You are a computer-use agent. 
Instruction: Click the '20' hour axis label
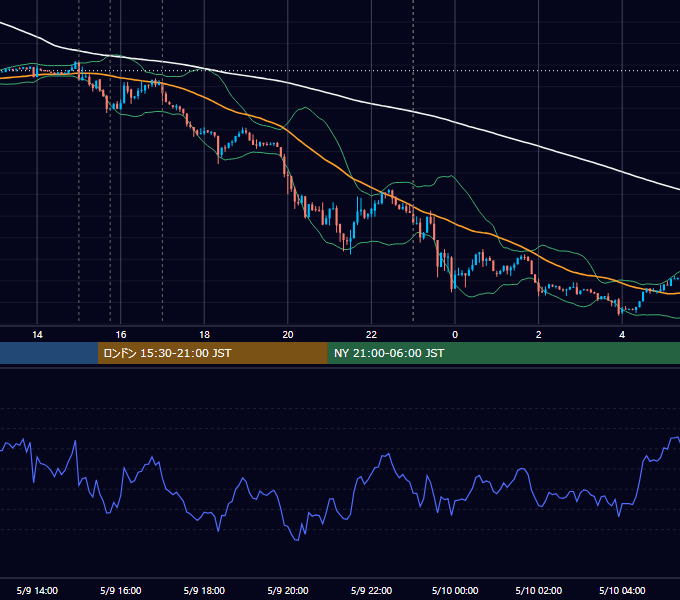coord(288,335)
